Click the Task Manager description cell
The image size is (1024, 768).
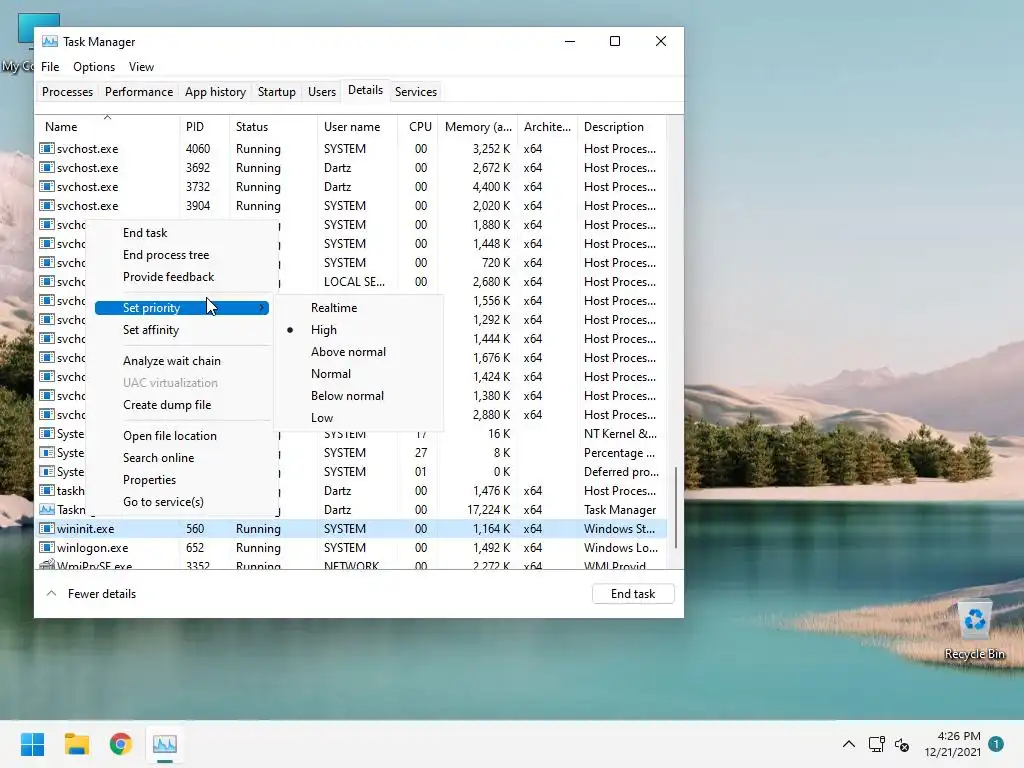click(x=620, y=509)
